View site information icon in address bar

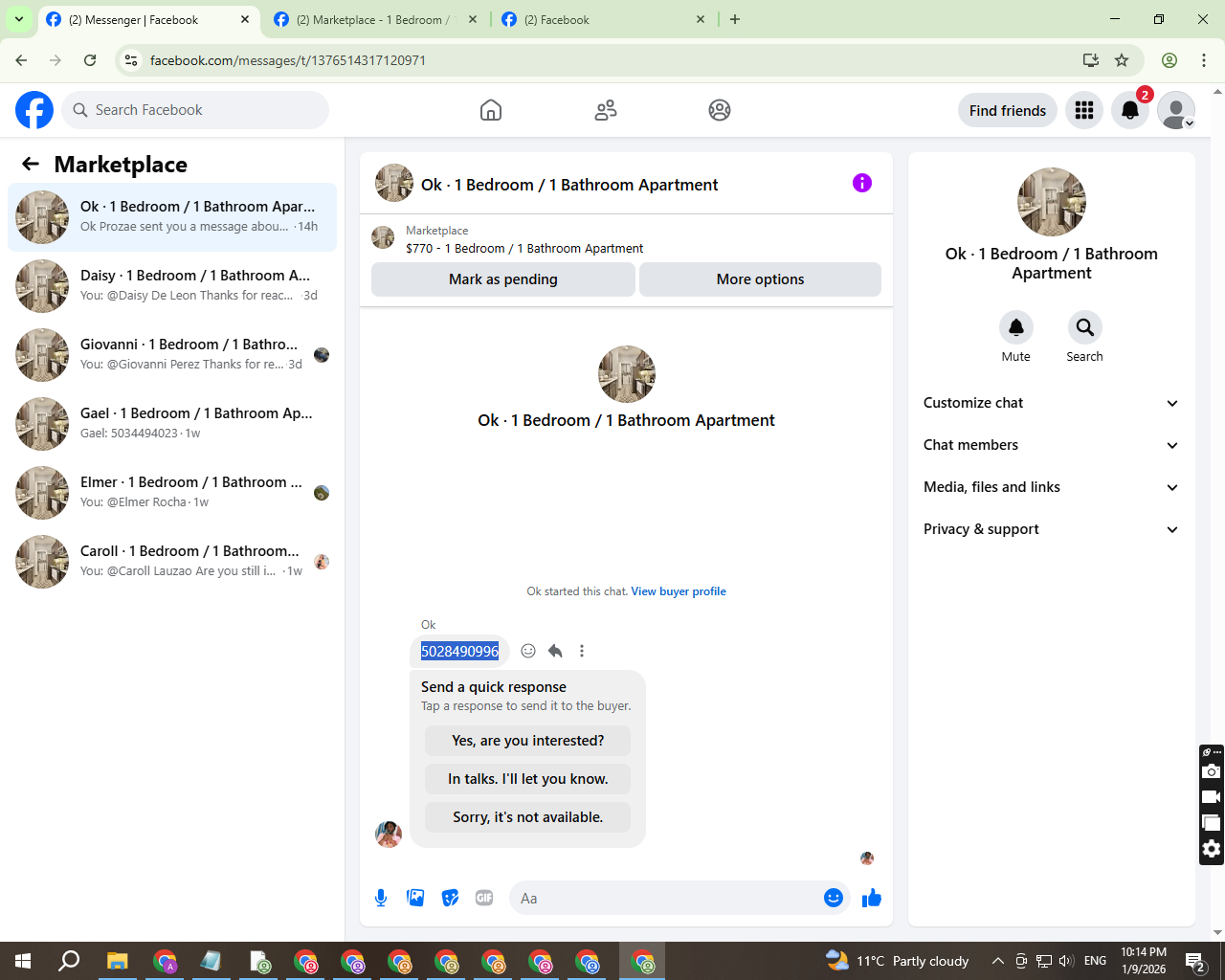(132, 60)
